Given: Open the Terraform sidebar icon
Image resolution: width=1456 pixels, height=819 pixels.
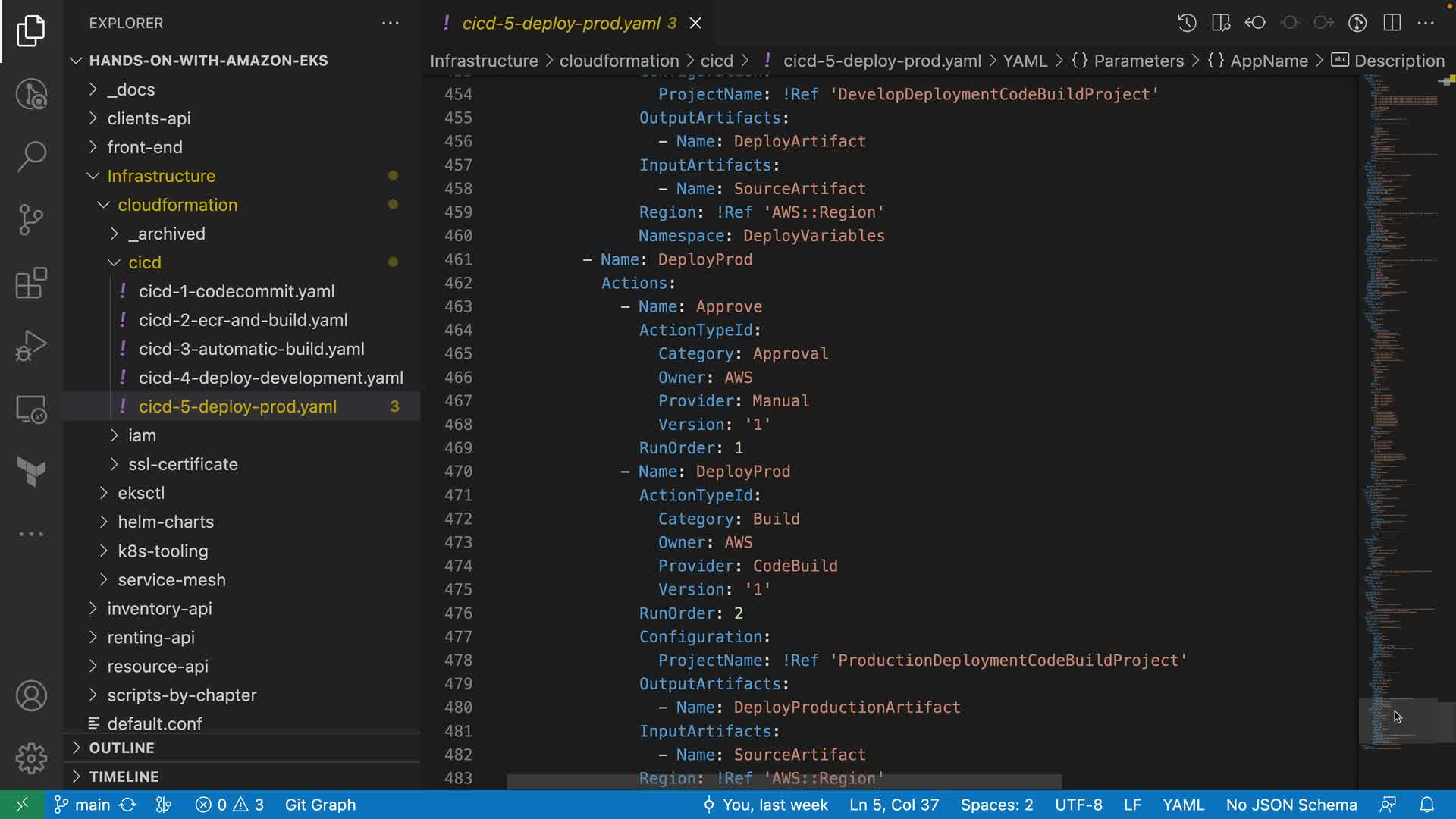Looking at the screenshot, I should click(x=31, y=472).
